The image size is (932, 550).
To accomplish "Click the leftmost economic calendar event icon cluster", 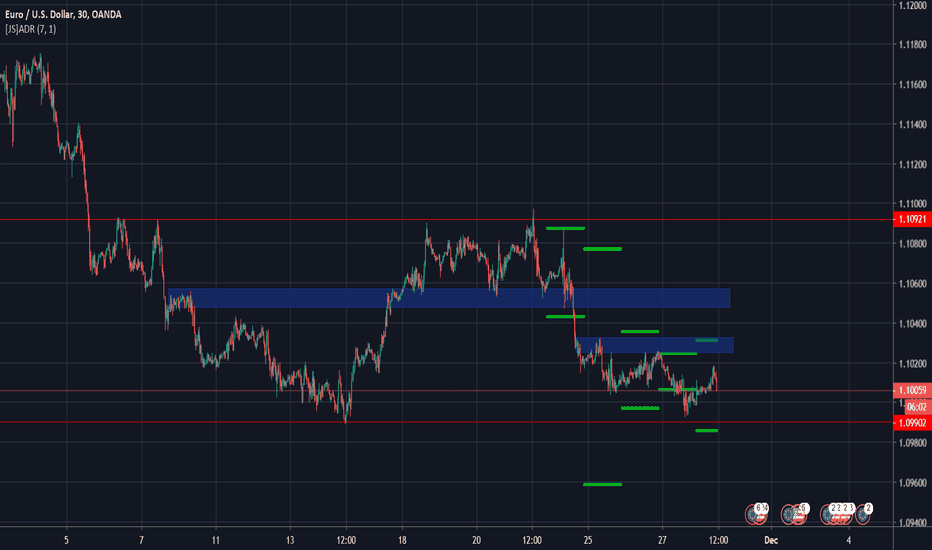I will pyautogui.click(x=756, y=514).
